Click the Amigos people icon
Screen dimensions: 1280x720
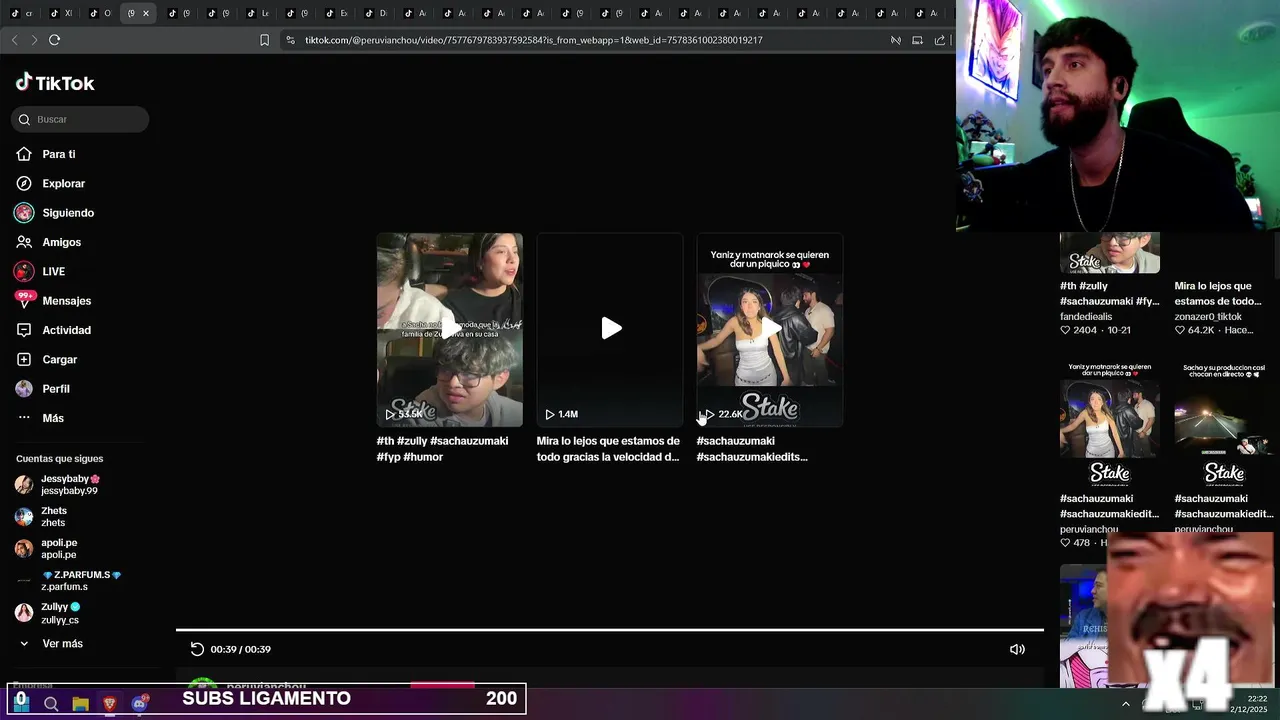[x=24, y=242]
